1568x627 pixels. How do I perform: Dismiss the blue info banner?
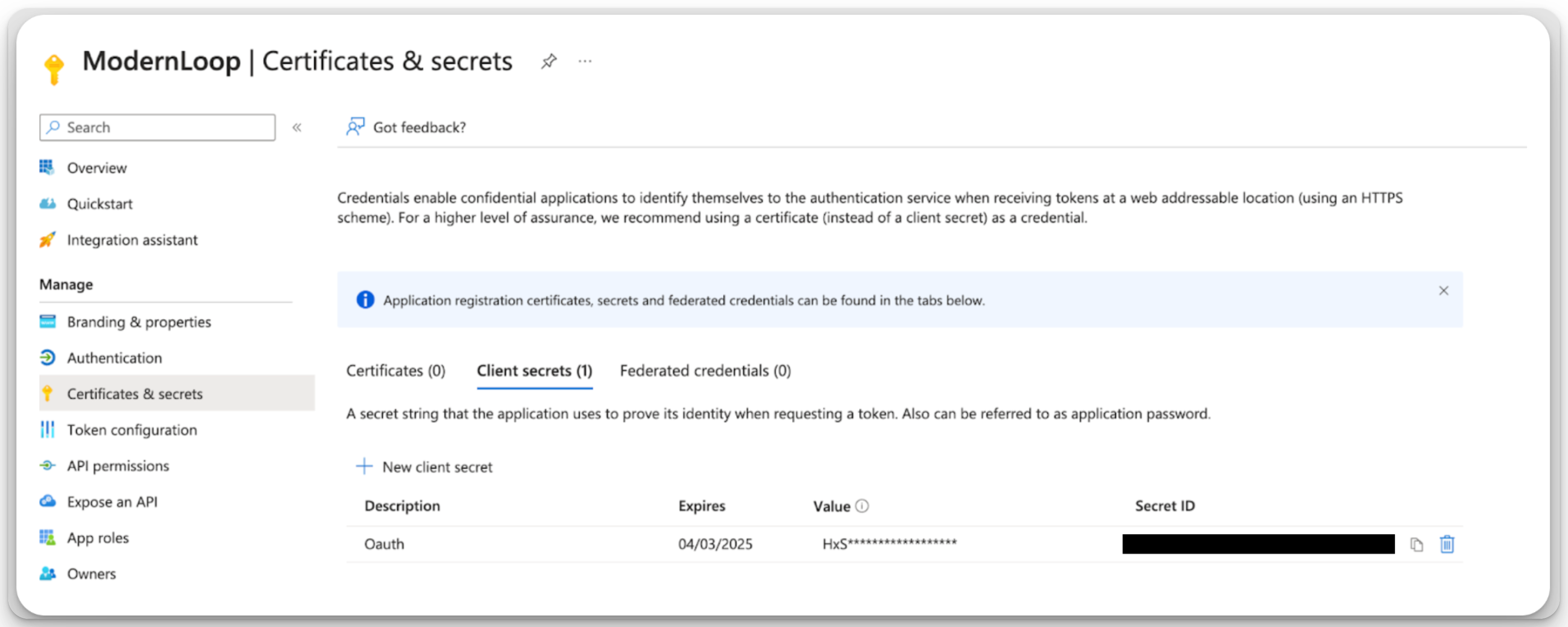coord(1443,291)
